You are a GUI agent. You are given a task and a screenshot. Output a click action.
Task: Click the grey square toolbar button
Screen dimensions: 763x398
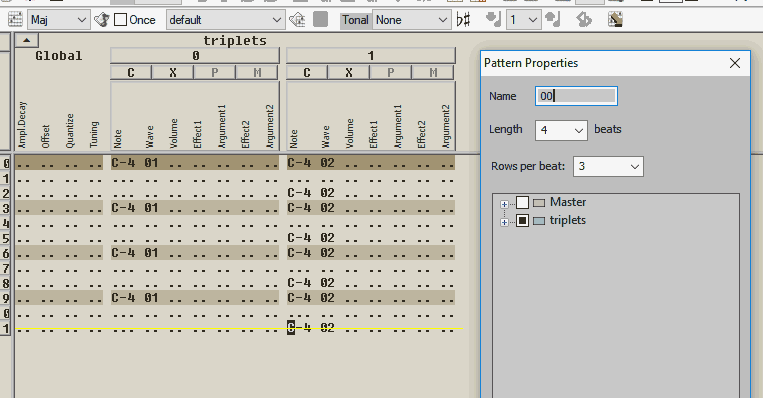(320, 20)
